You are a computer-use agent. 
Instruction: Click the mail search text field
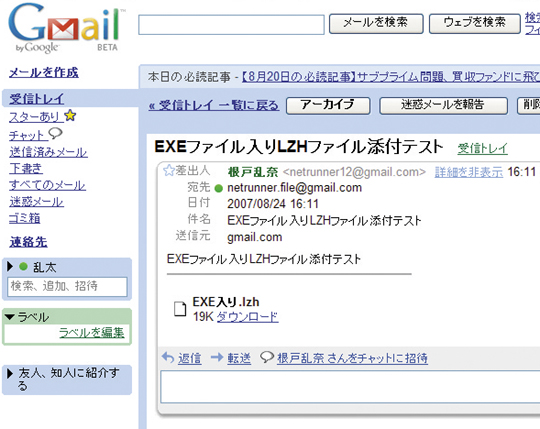[231, 24]
